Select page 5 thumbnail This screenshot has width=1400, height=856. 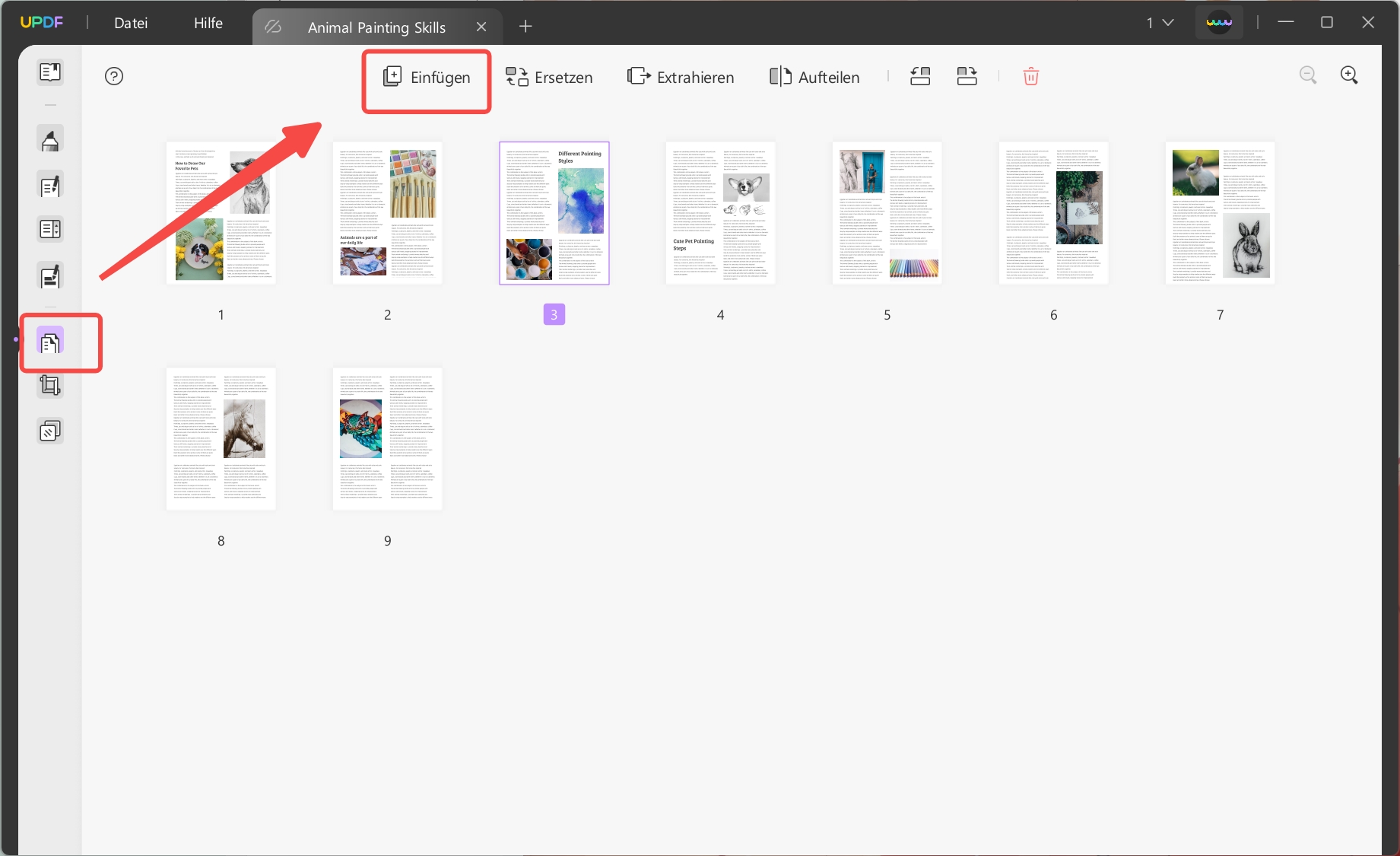887,214
